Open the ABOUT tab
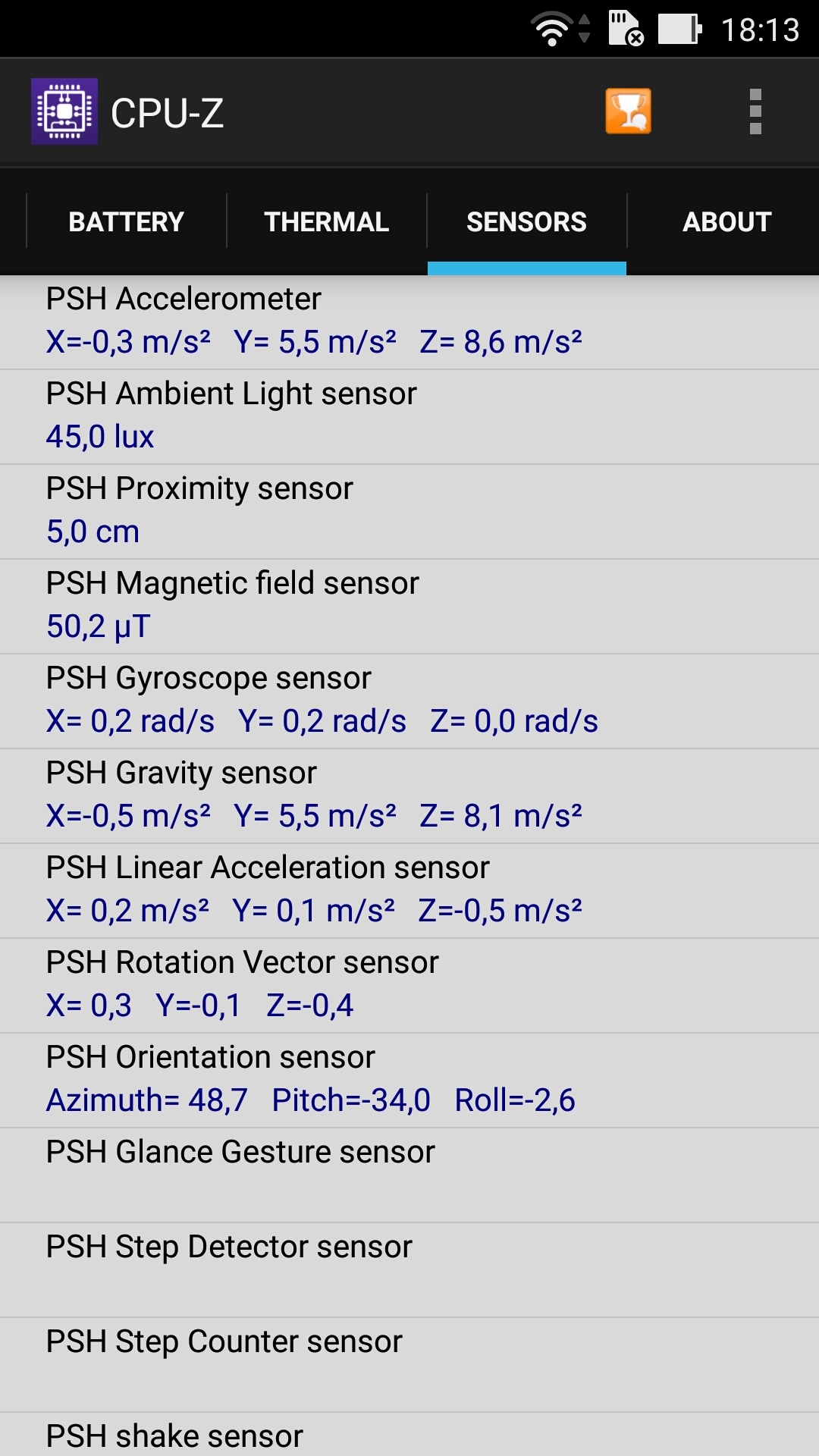 [727, 221]
